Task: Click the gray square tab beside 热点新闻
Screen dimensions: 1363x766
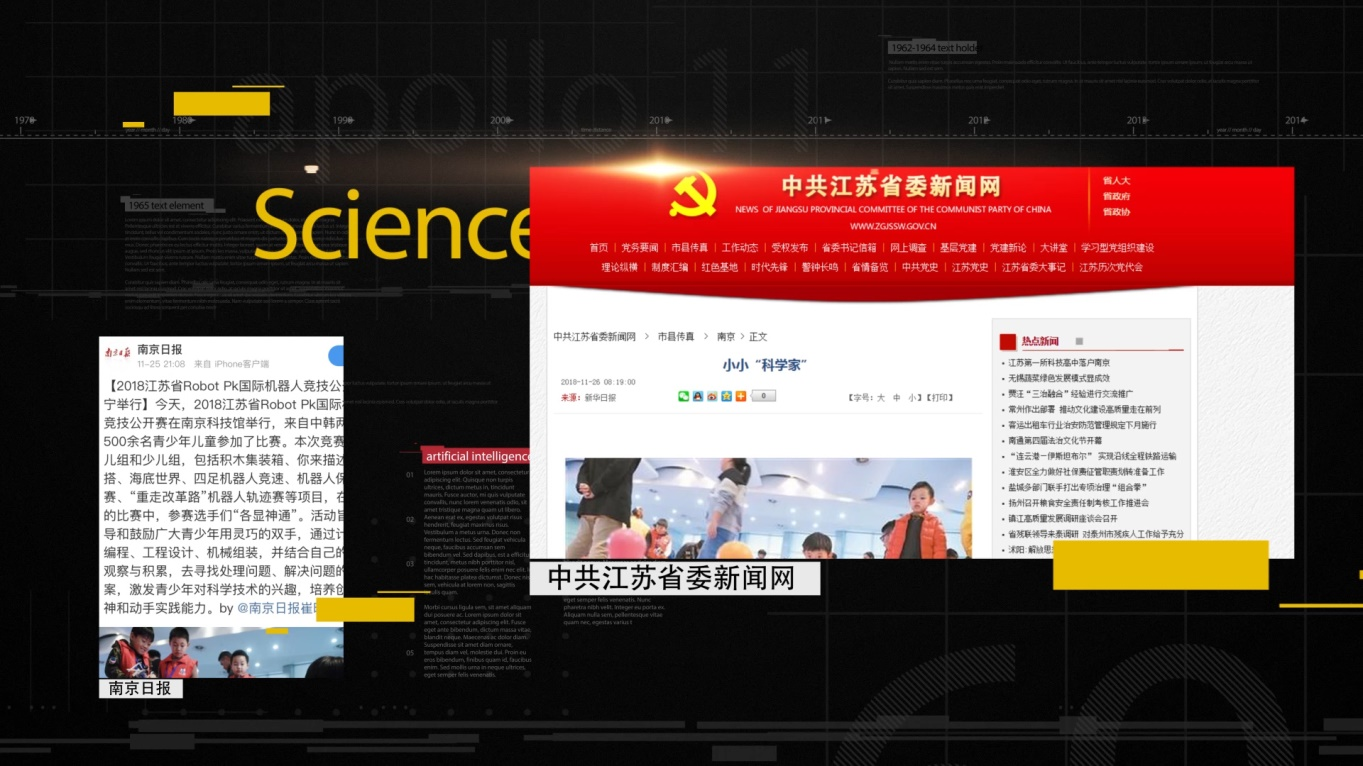Action: 1079,342
